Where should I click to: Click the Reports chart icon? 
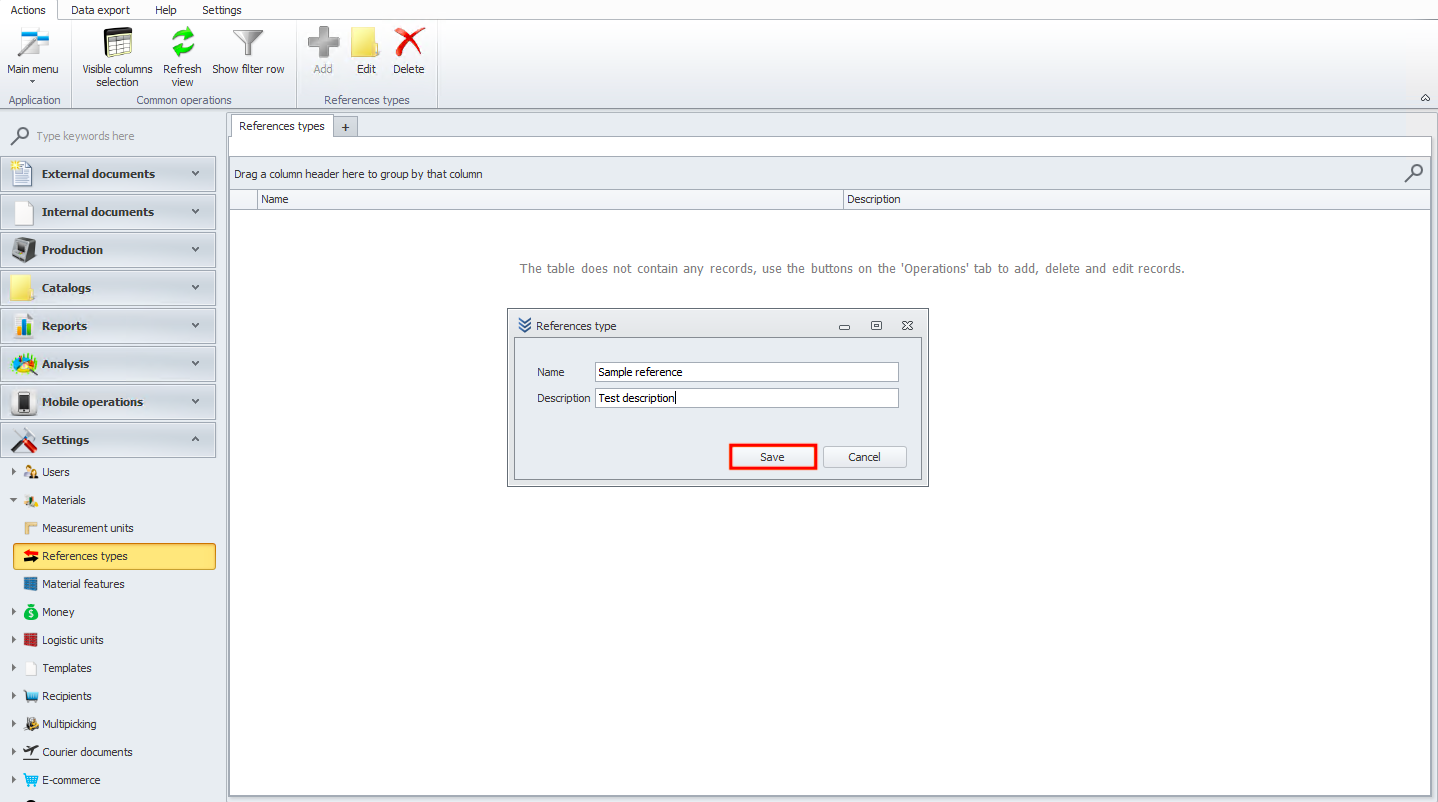click(24, 325)
